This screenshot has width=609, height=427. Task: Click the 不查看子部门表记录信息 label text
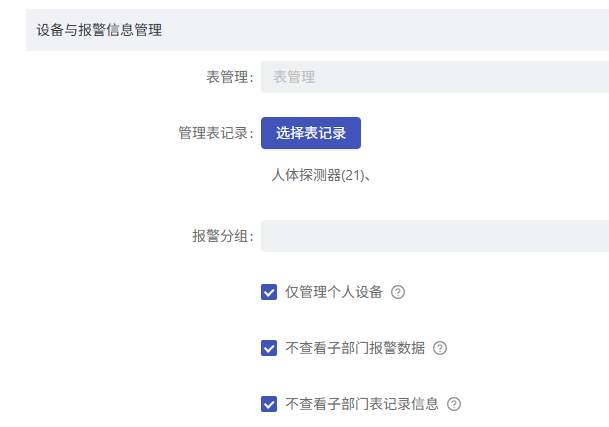362,404
